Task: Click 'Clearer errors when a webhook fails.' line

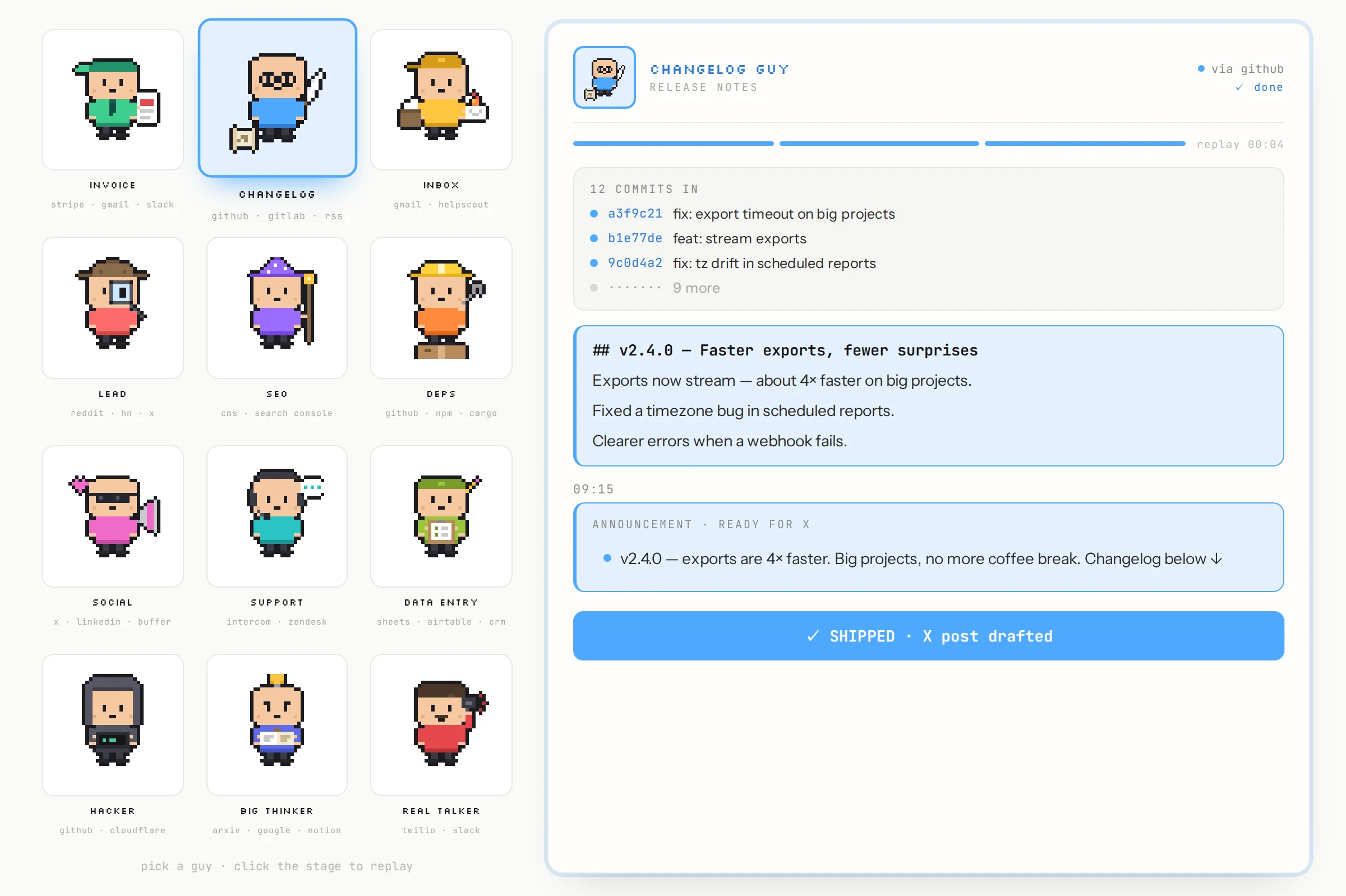Action: click(x=719, y=441)
